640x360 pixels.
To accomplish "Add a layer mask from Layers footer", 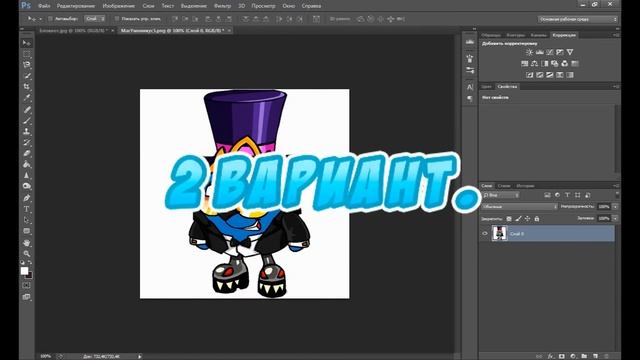I will click(x=562, y=356).
